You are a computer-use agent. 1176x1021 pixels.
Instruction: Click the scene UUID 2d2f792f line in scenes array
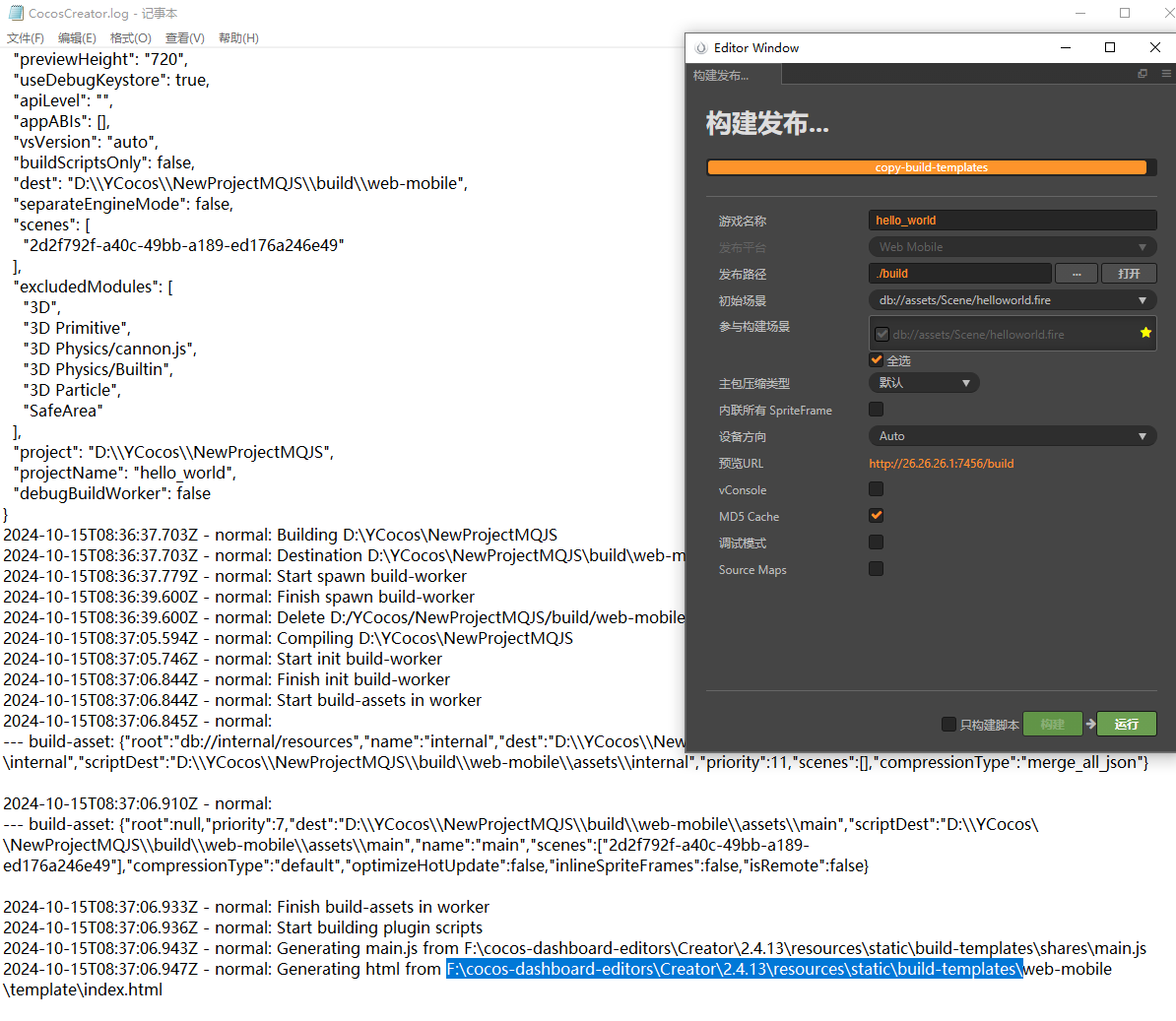(184, 246)
